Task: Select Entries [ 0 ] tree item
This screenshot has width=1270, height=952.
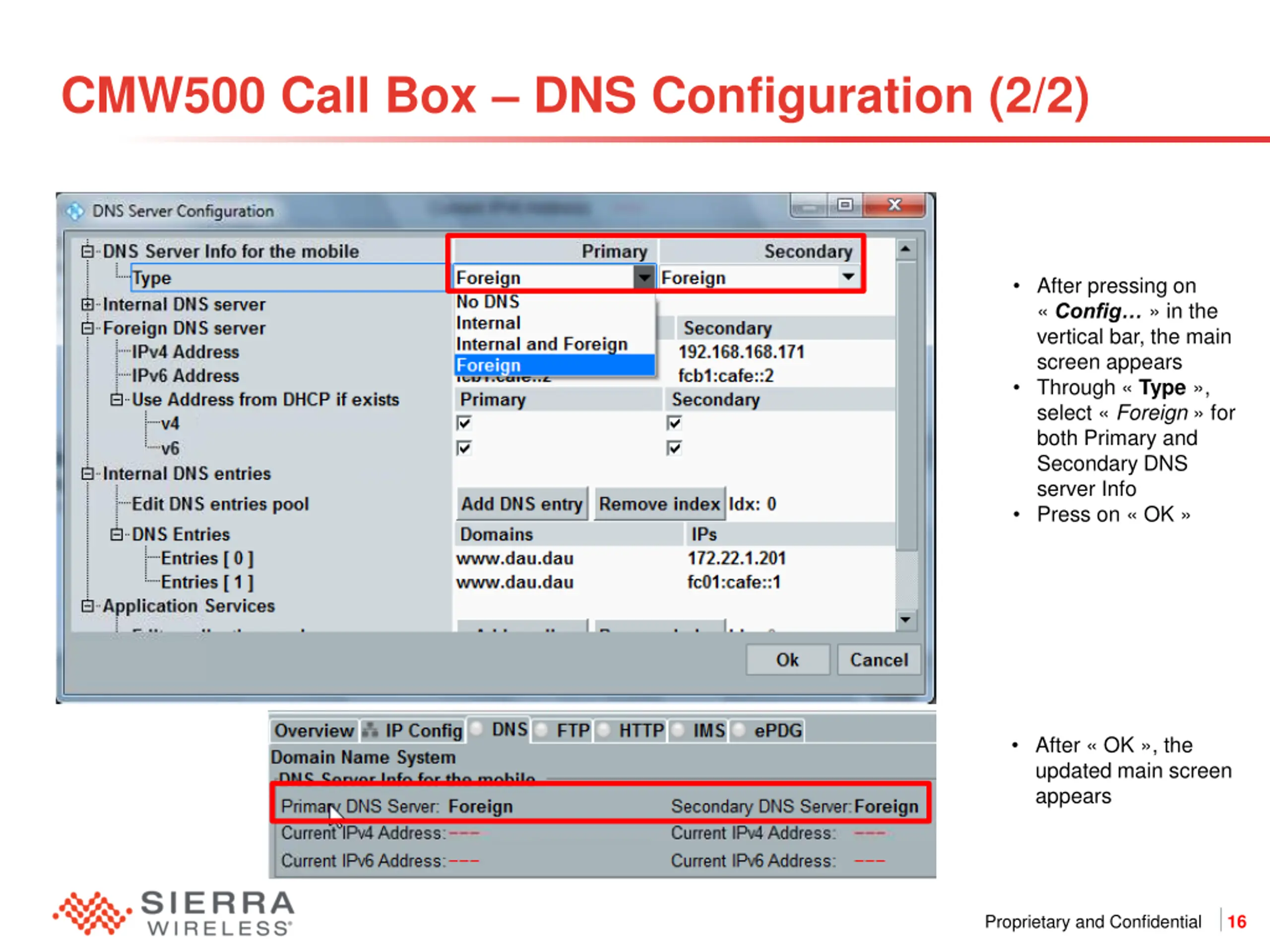Action: click(x=207, y=558)
